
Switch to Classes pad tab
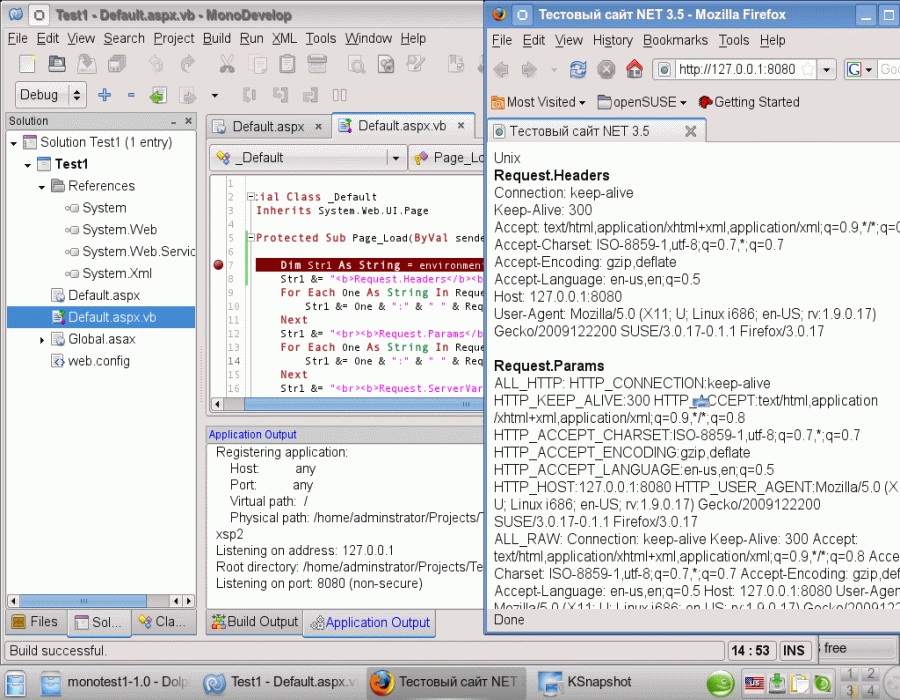pyautogui.click(x=162, y=622)
